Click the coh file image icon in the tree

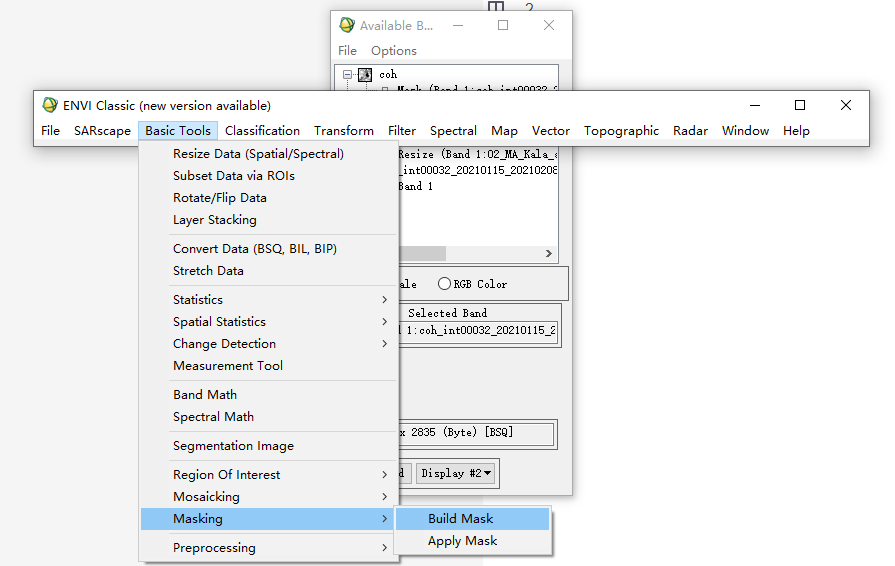(365, 75)
